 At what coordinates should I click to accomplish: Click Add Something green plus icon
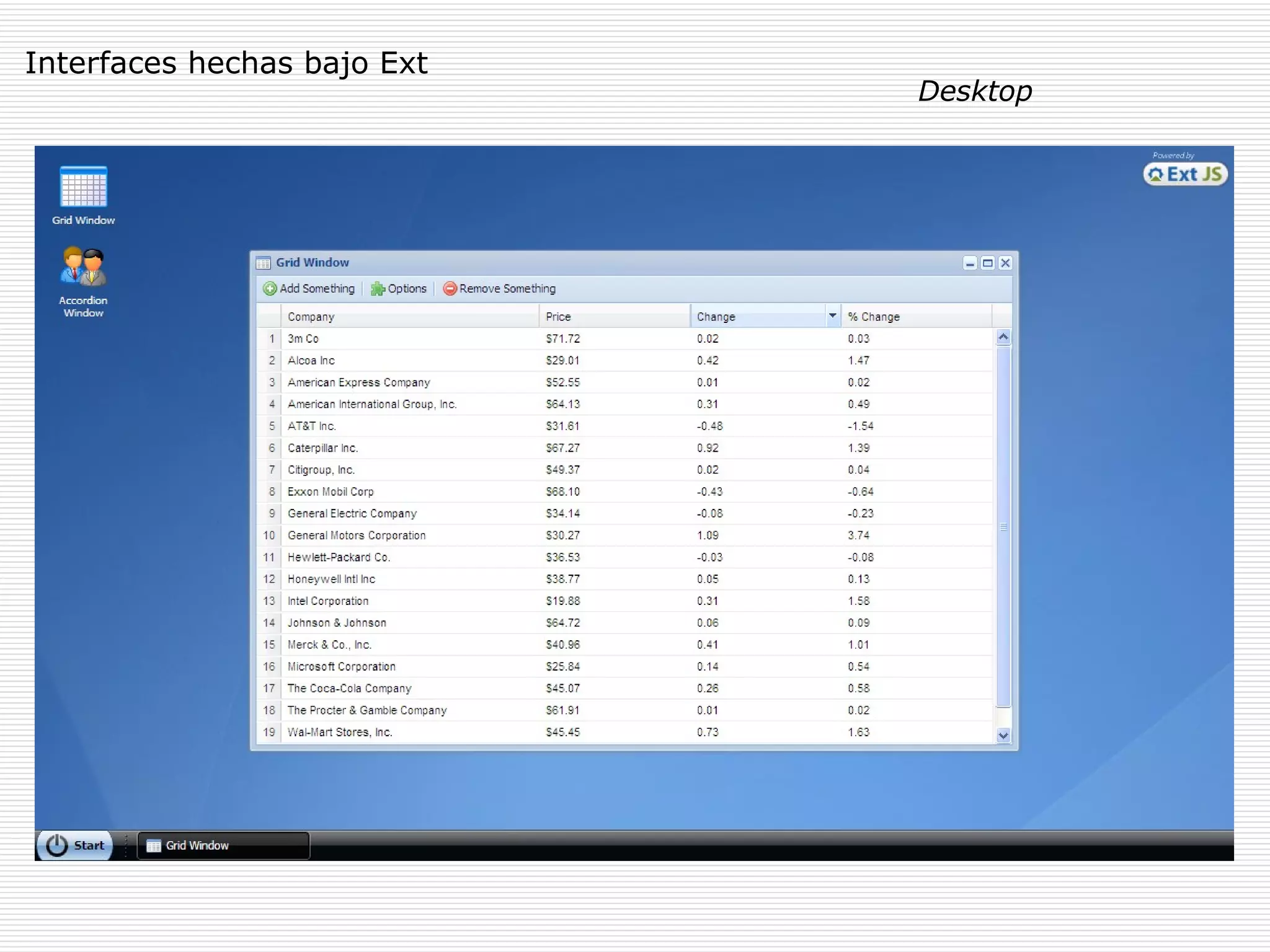pos(270,289)
